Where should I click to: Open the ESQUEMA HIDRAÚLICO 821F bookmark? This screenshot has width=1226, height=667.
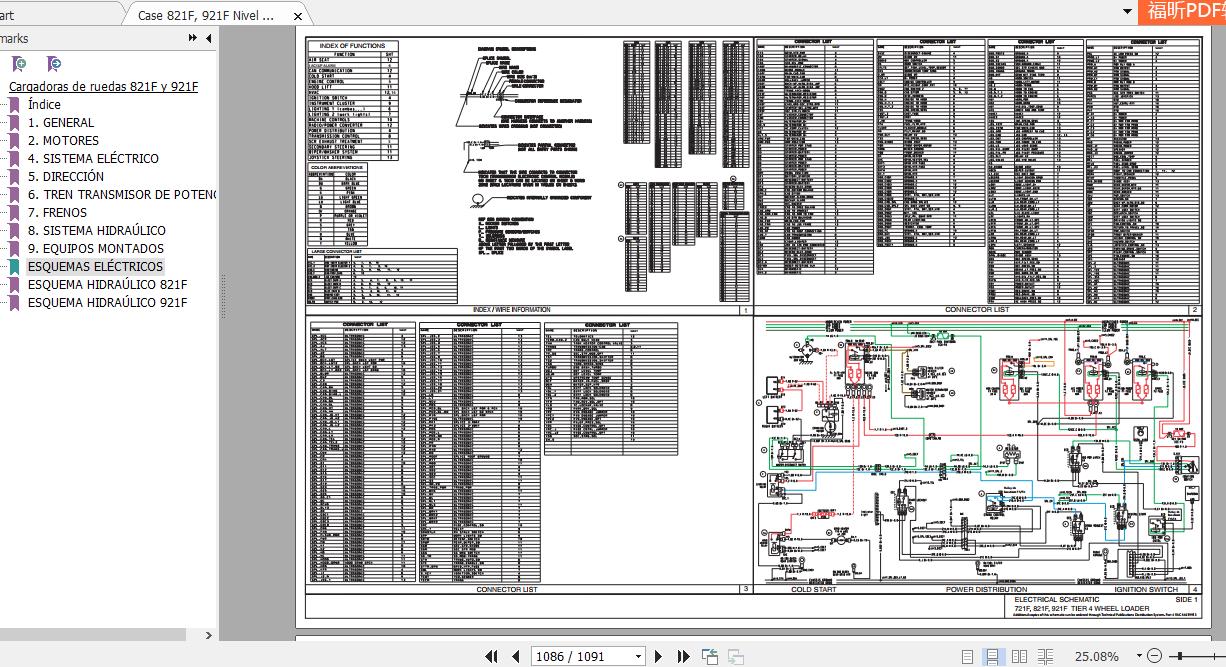click(x=107, y=285)
